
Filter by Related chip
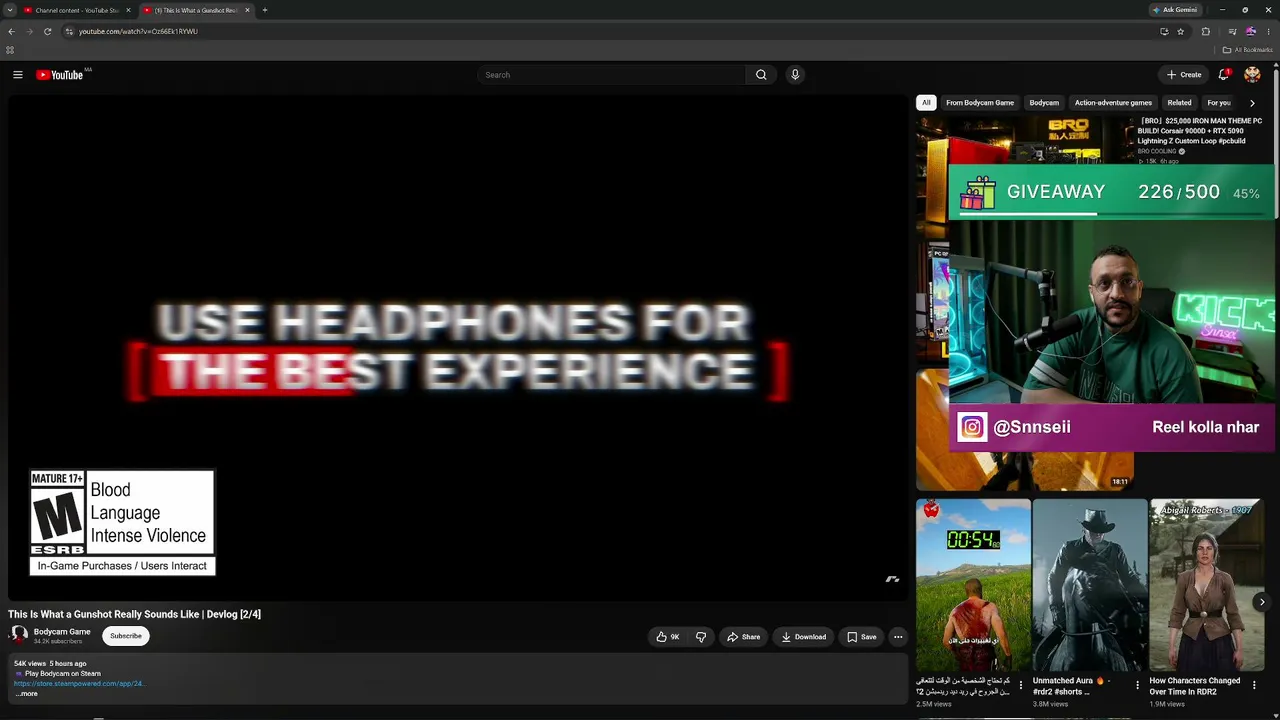point(1180,103)
